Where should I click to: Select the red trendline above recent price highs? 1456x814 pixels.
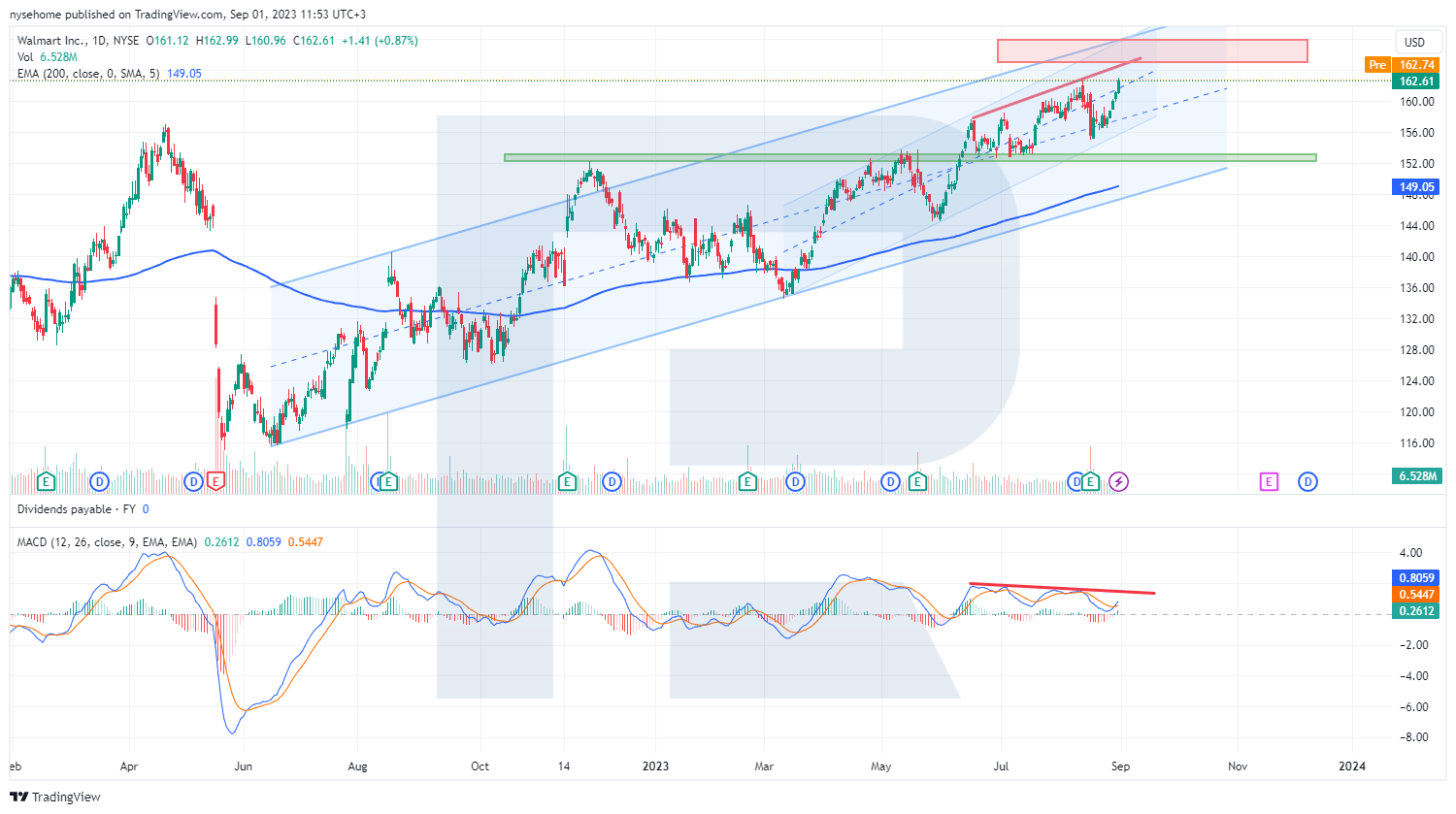coord(1056,88)
